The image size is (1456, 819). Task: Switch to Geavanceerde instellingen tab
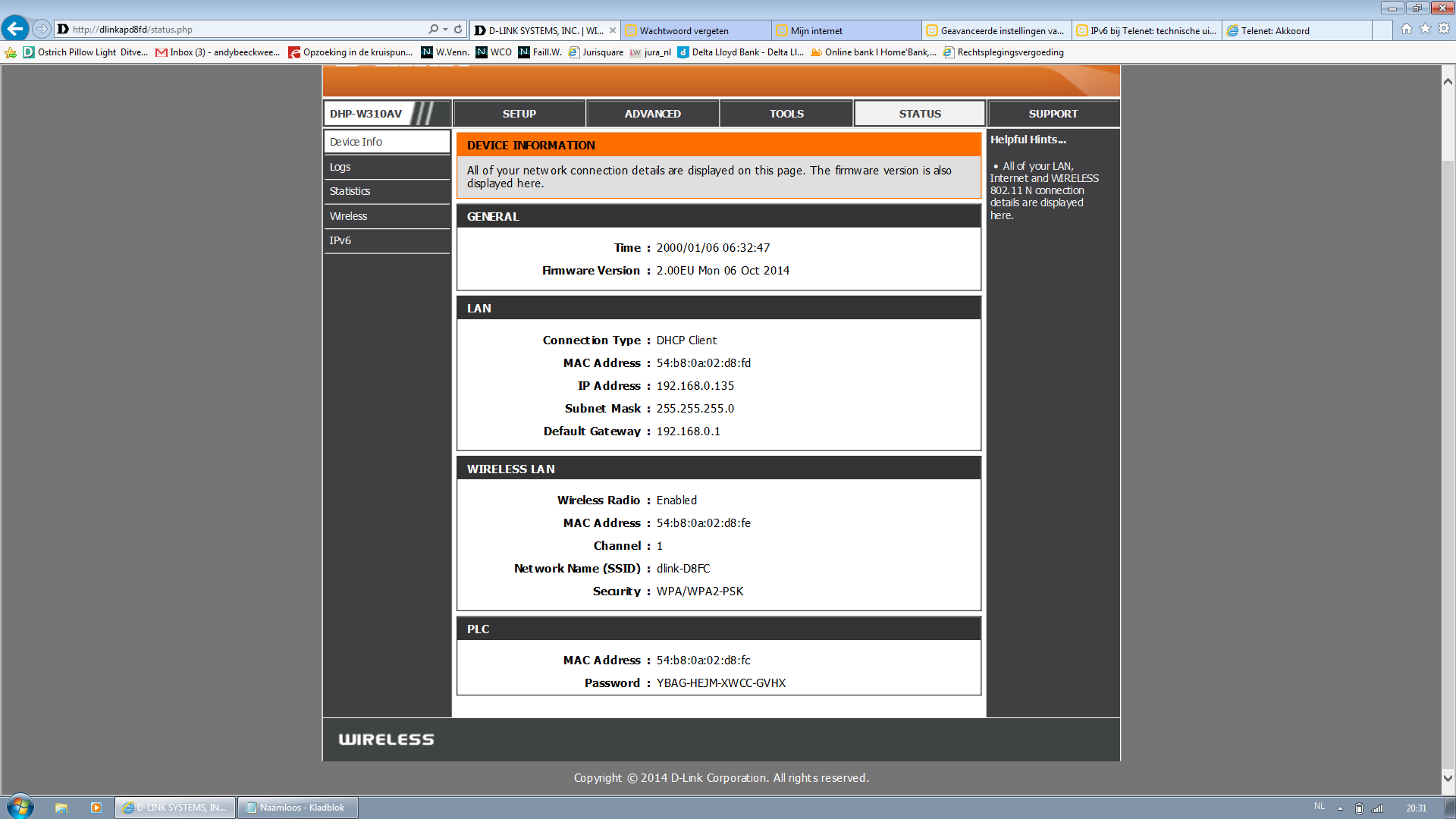coord(996,30)
